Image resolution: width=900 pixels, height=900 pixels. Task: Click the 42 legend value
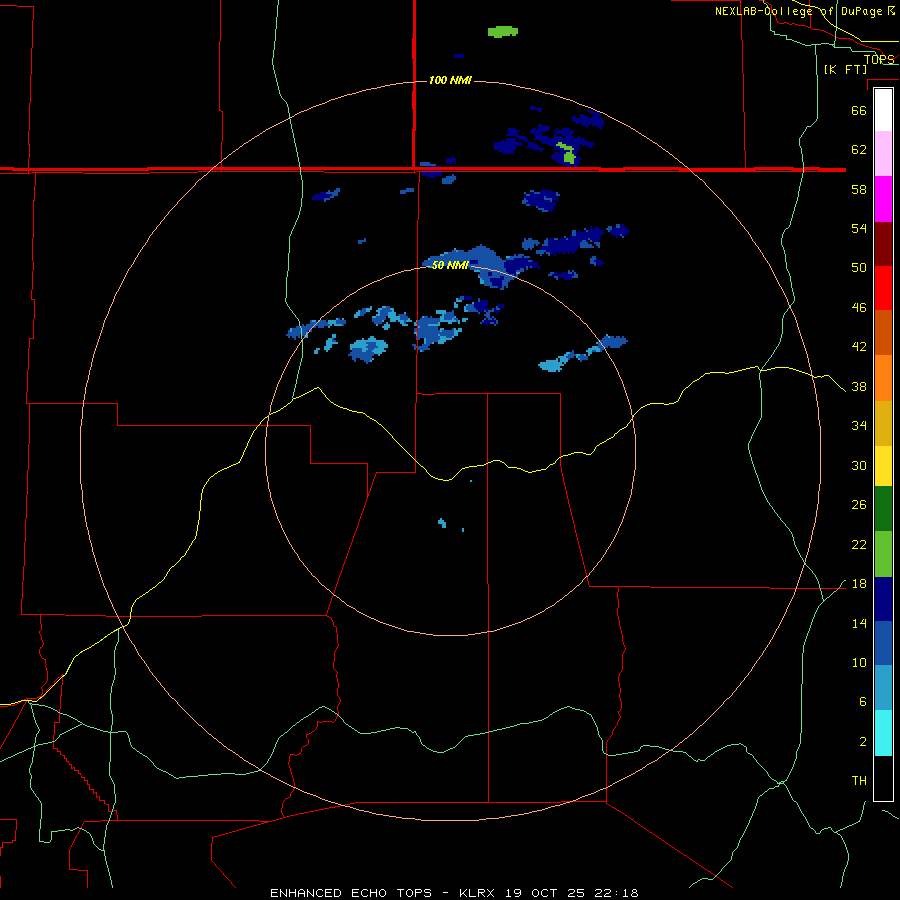tap(859, 347)
